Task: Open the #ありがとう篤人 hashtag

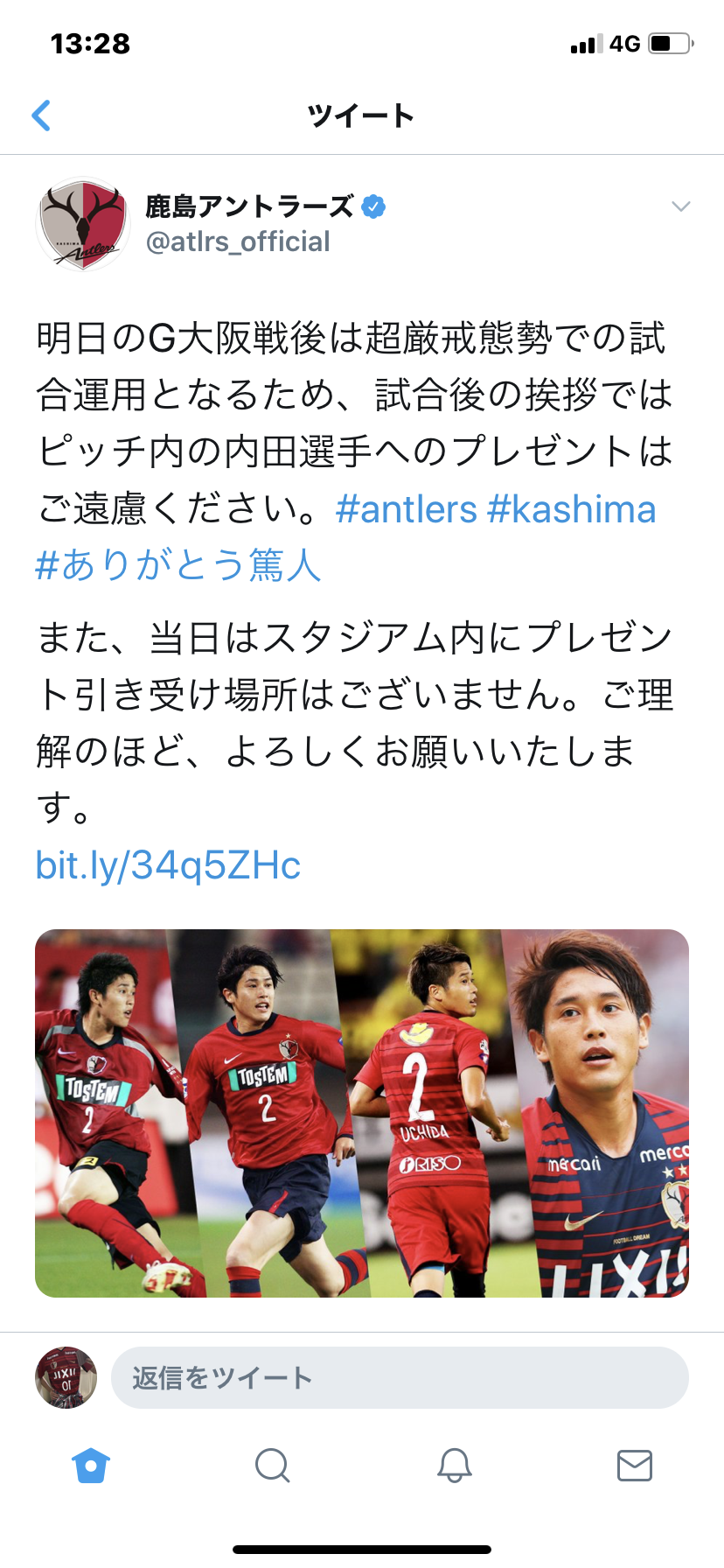Action: [178, 565]
